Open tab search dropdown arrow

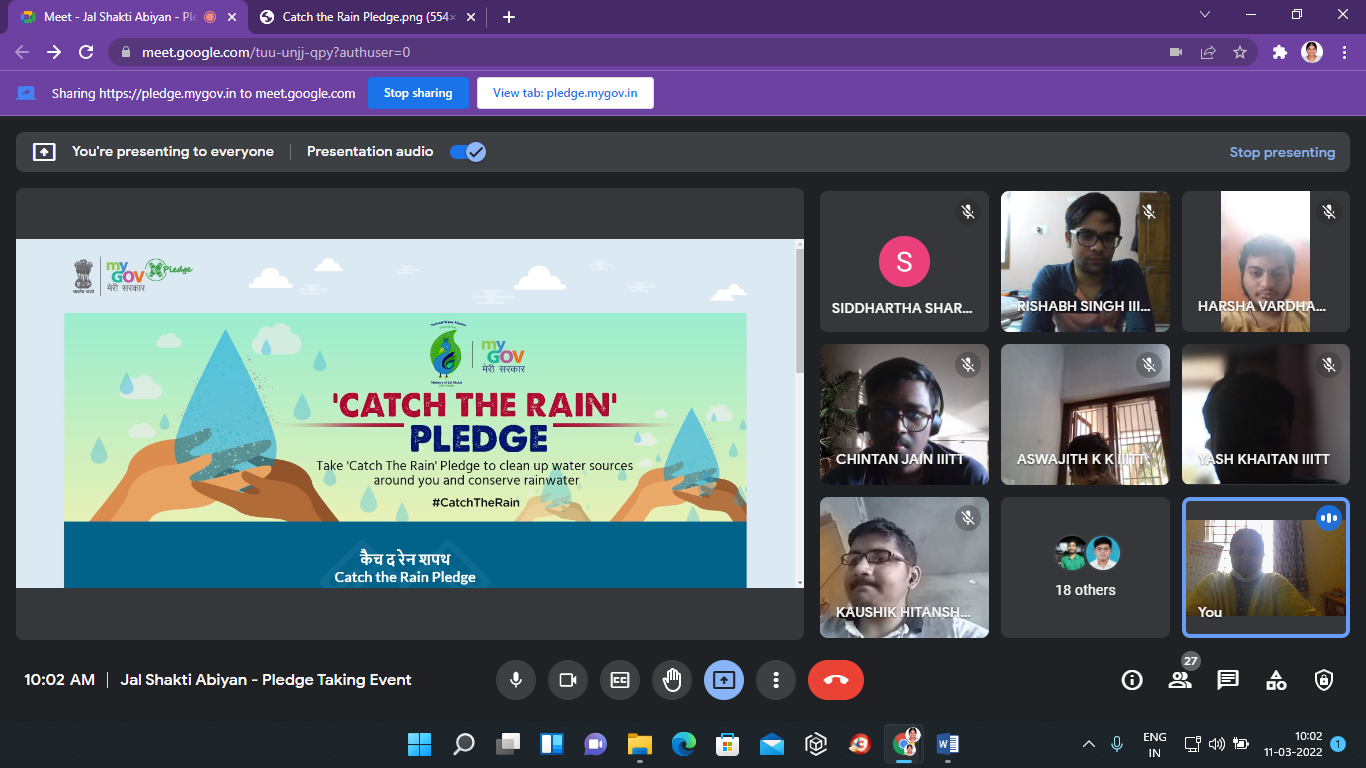(1205, 15)
